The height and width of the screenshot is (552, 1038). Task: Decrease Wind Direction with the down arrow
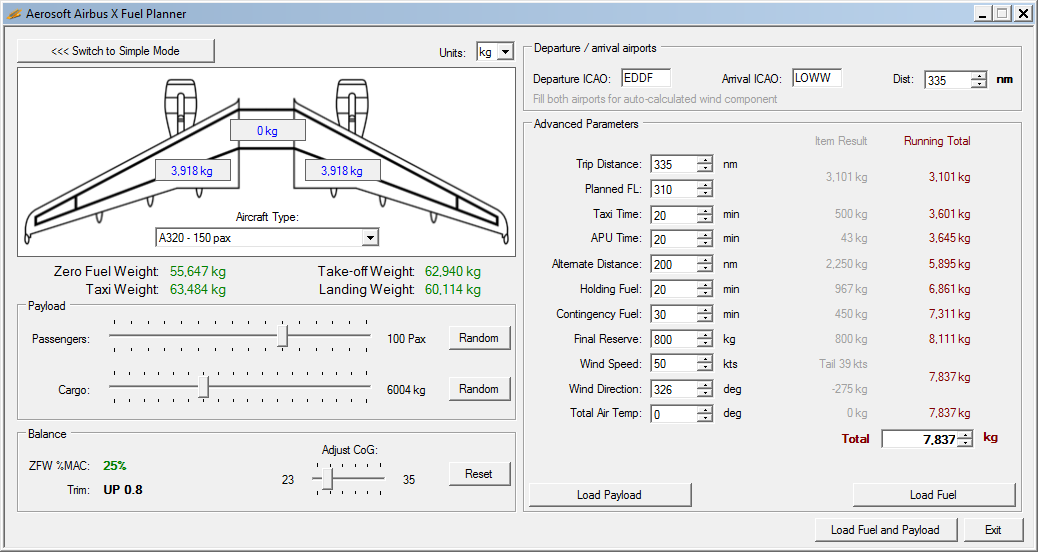(704, 393)
